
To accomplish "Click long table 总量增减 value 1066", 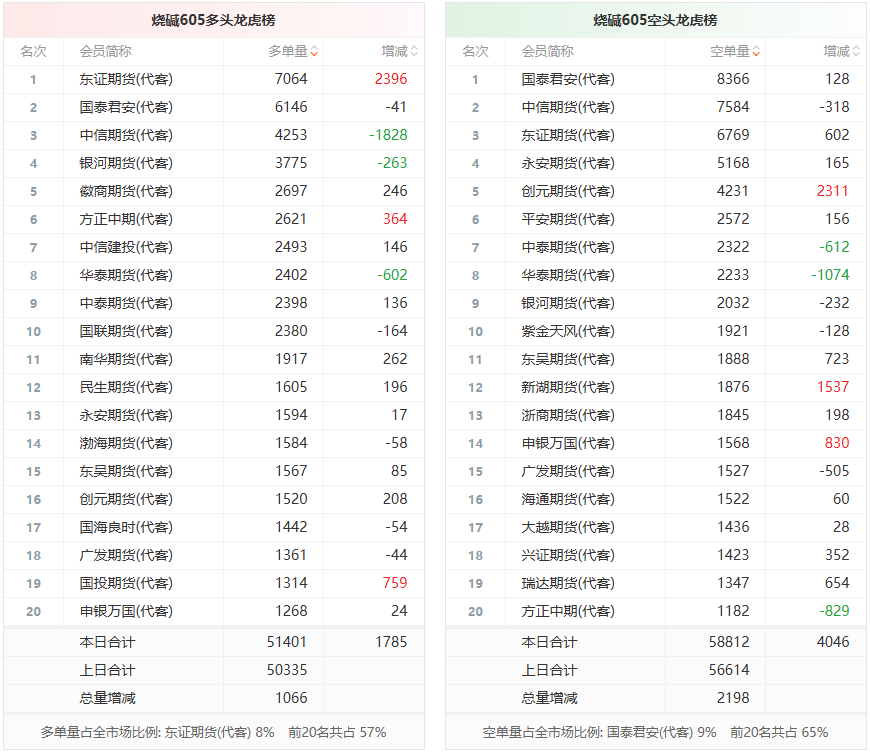I will pyautogui.click(x=291, y=699).
